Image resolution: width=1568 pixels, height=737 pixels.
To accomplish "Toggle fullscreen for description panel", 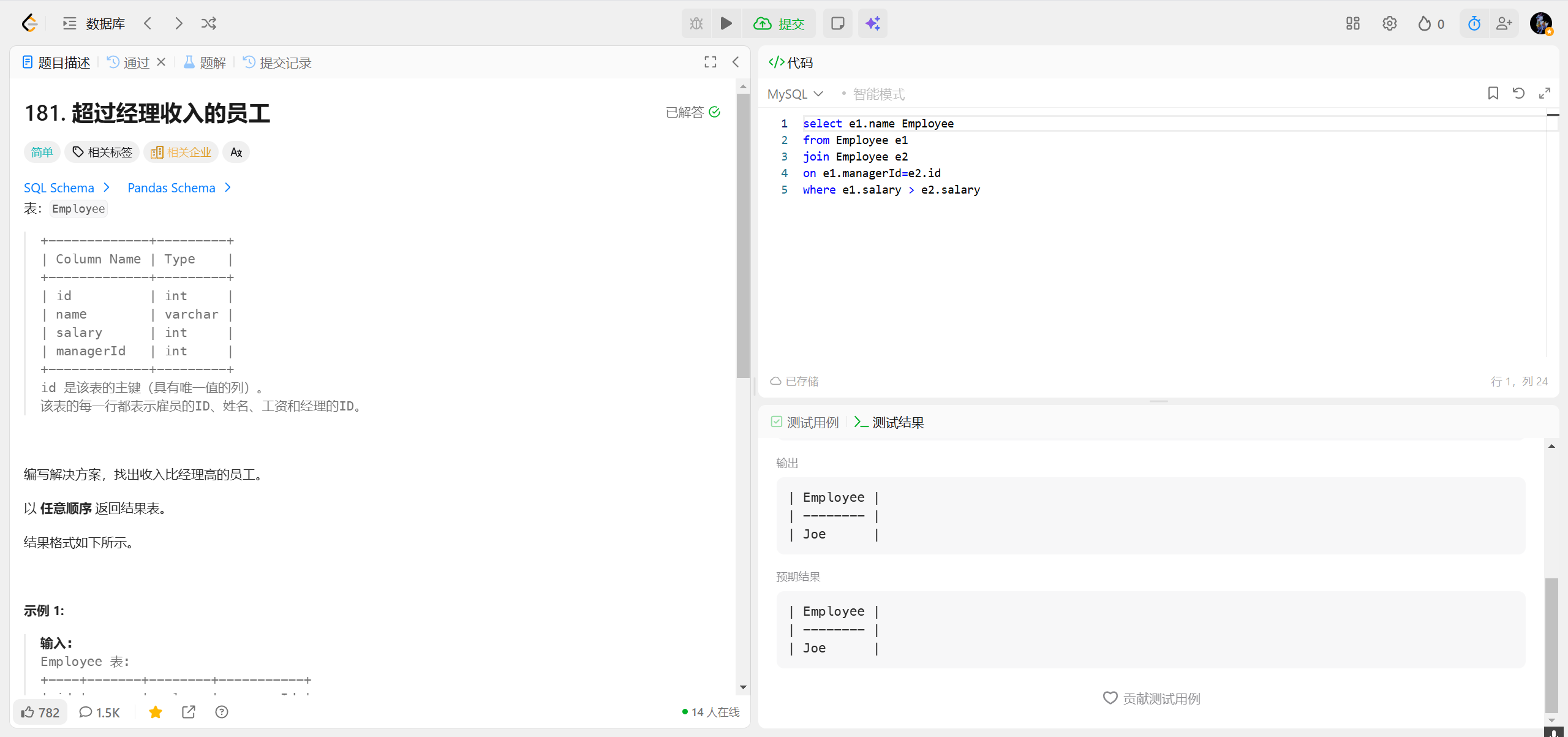I will 710,62.
